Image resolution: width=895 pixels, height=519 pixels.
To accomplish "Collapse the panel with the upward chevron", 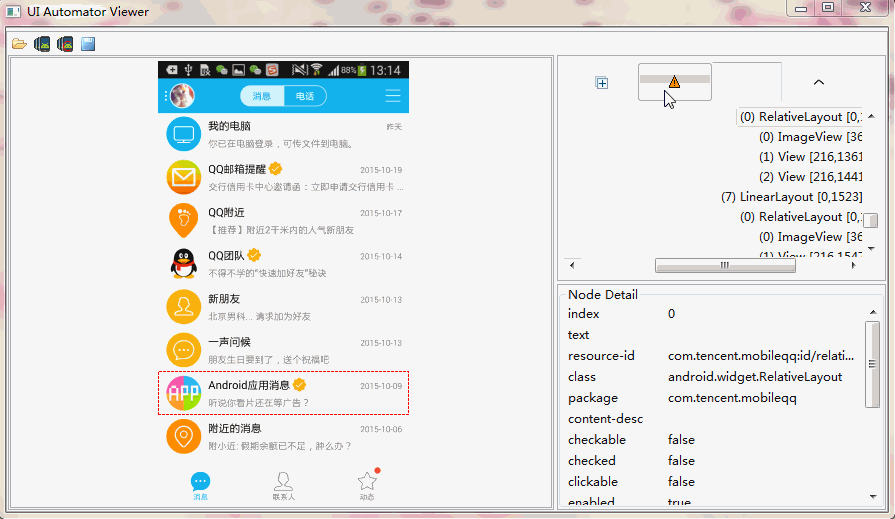I will [x=819, y=82].
